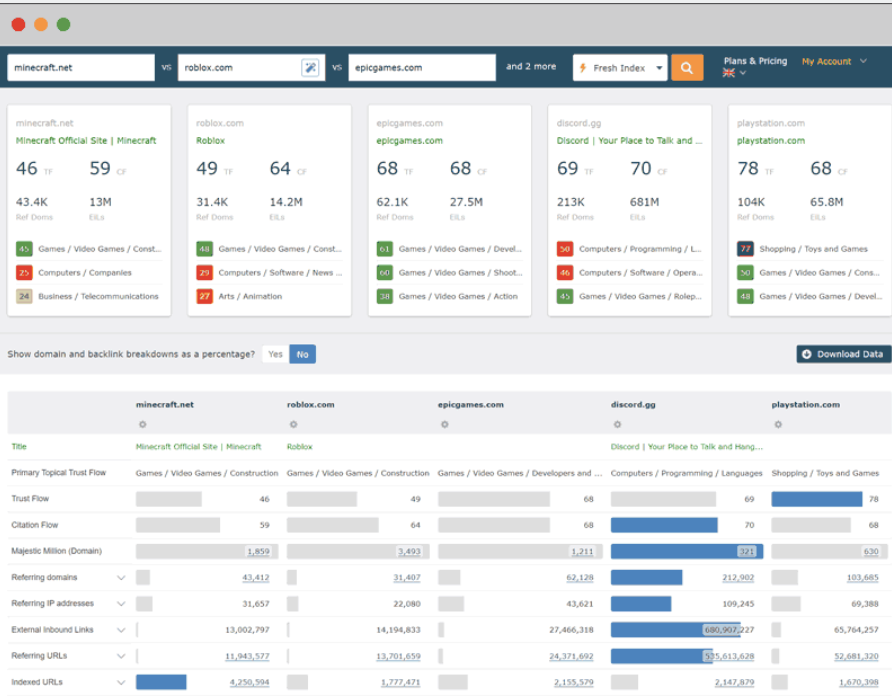Click the Download Data button
892x696 pixels.
tap(840, 354)
